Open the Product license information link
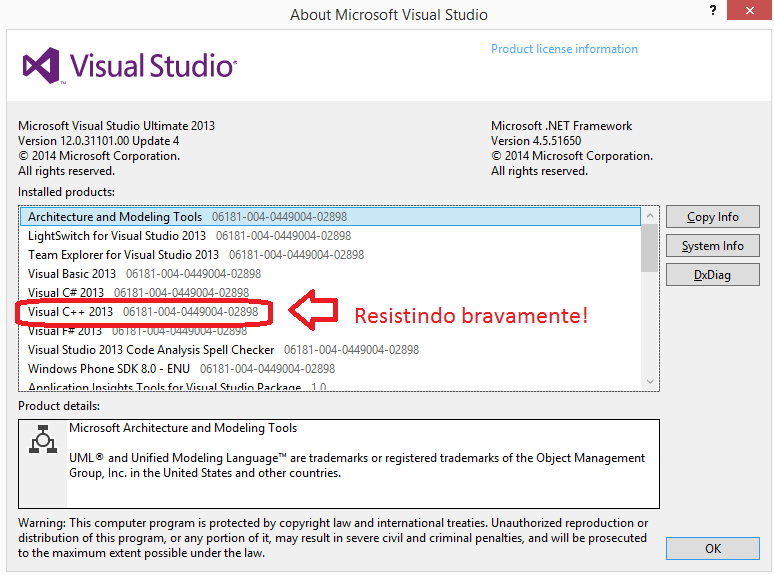Screen dimensions: 774x575 (564, 49)
